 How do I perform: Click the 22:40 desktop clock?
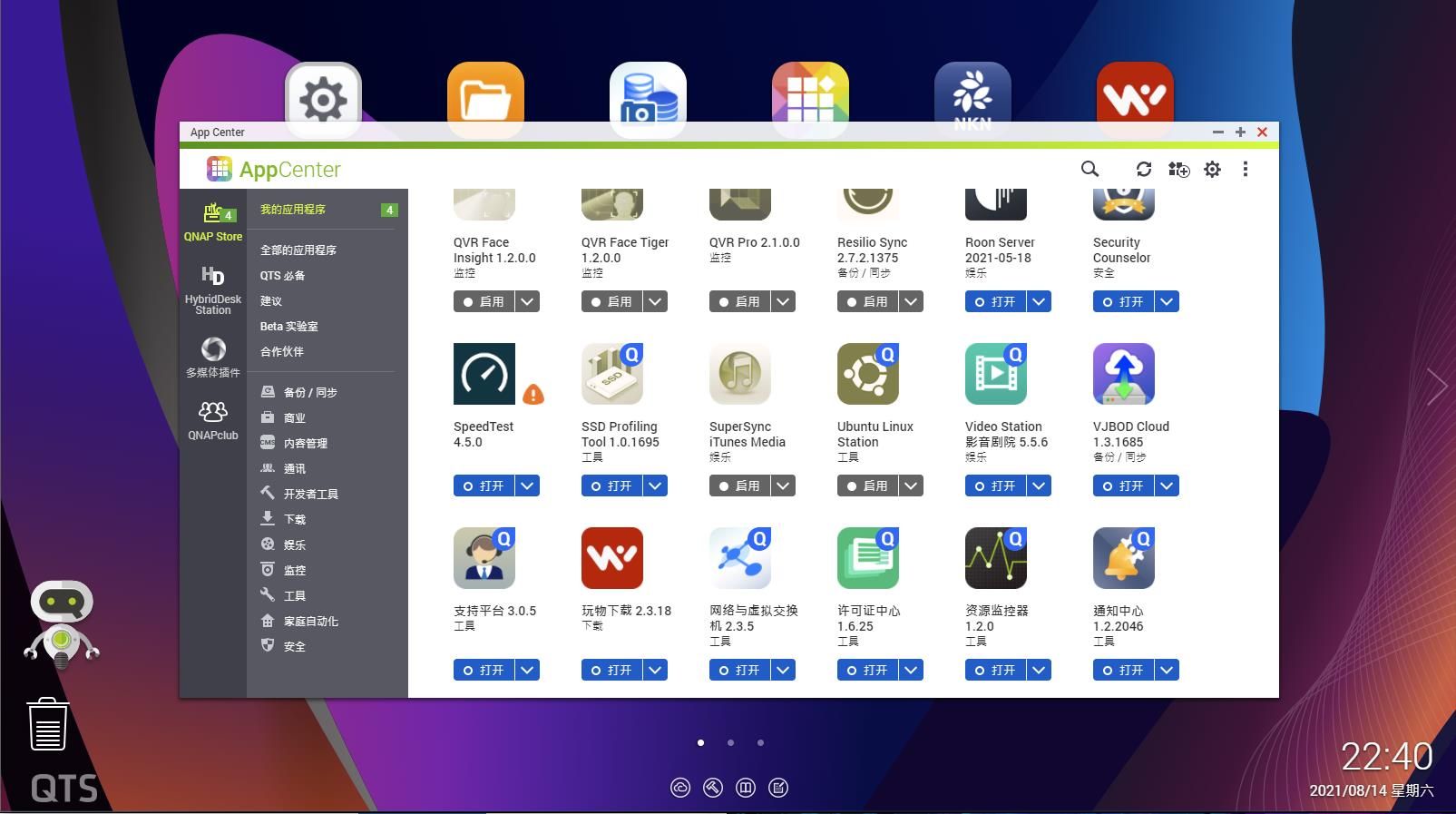click(1386, 756)
